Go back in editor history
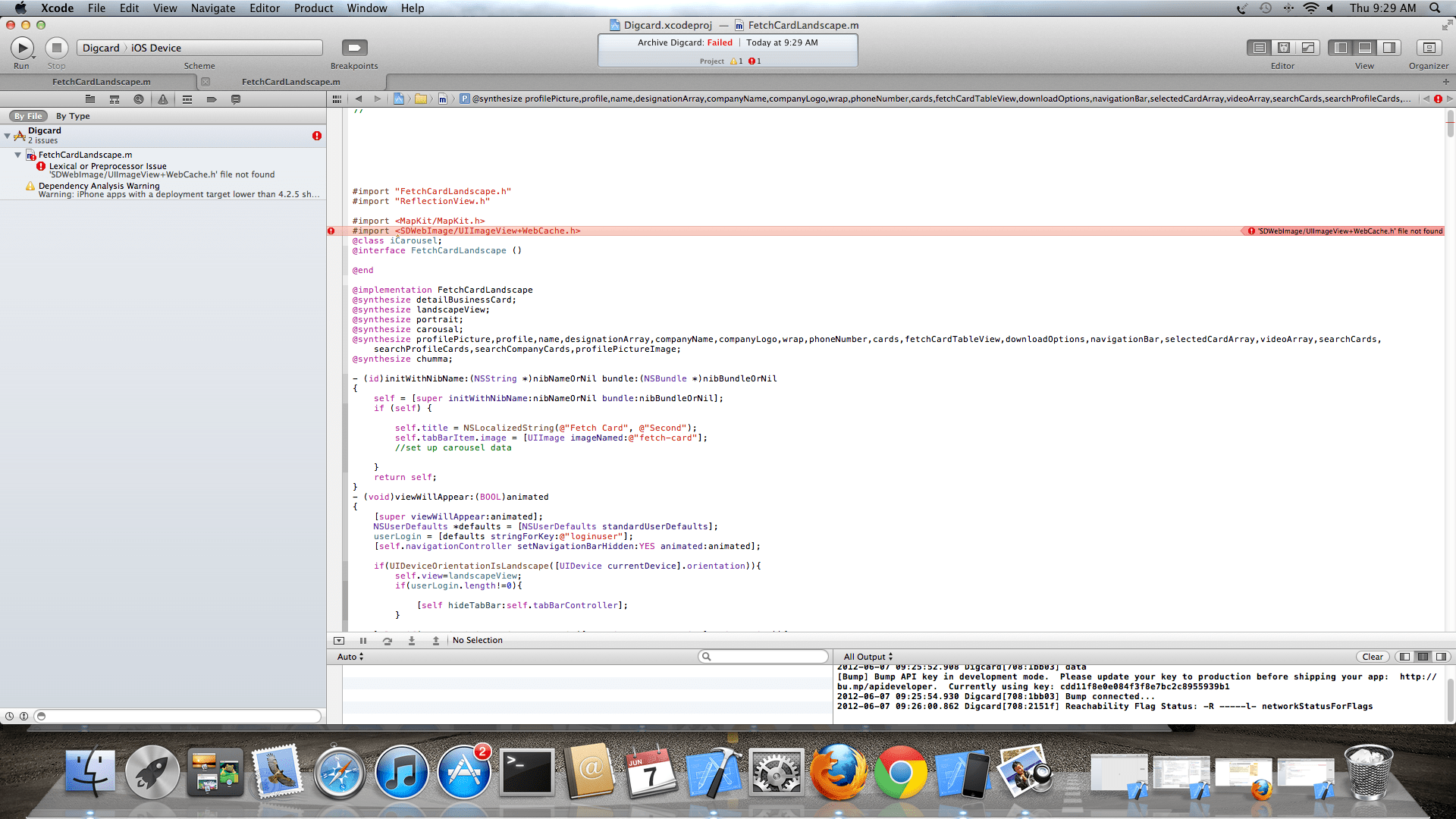The image size is (1456, 819). pyautogui.click(x=359, y=99)
